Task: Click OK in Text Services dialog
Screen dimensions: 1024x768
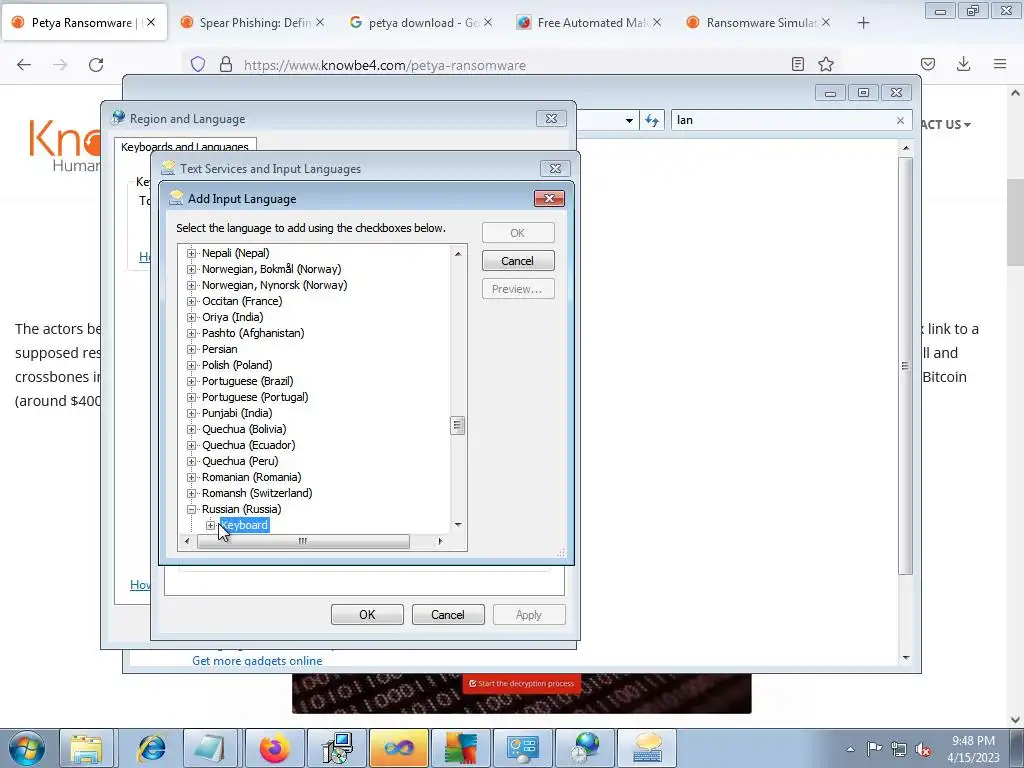Action: pyautogui.click(x=367, y=615)
